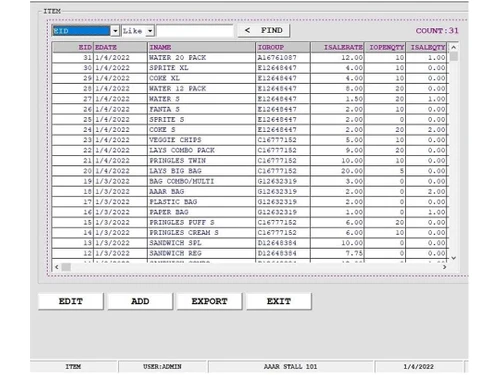This screenshot has width=500, height=375.
Task: Sort by EDATE column header
Action: click(x=120, y=47)
